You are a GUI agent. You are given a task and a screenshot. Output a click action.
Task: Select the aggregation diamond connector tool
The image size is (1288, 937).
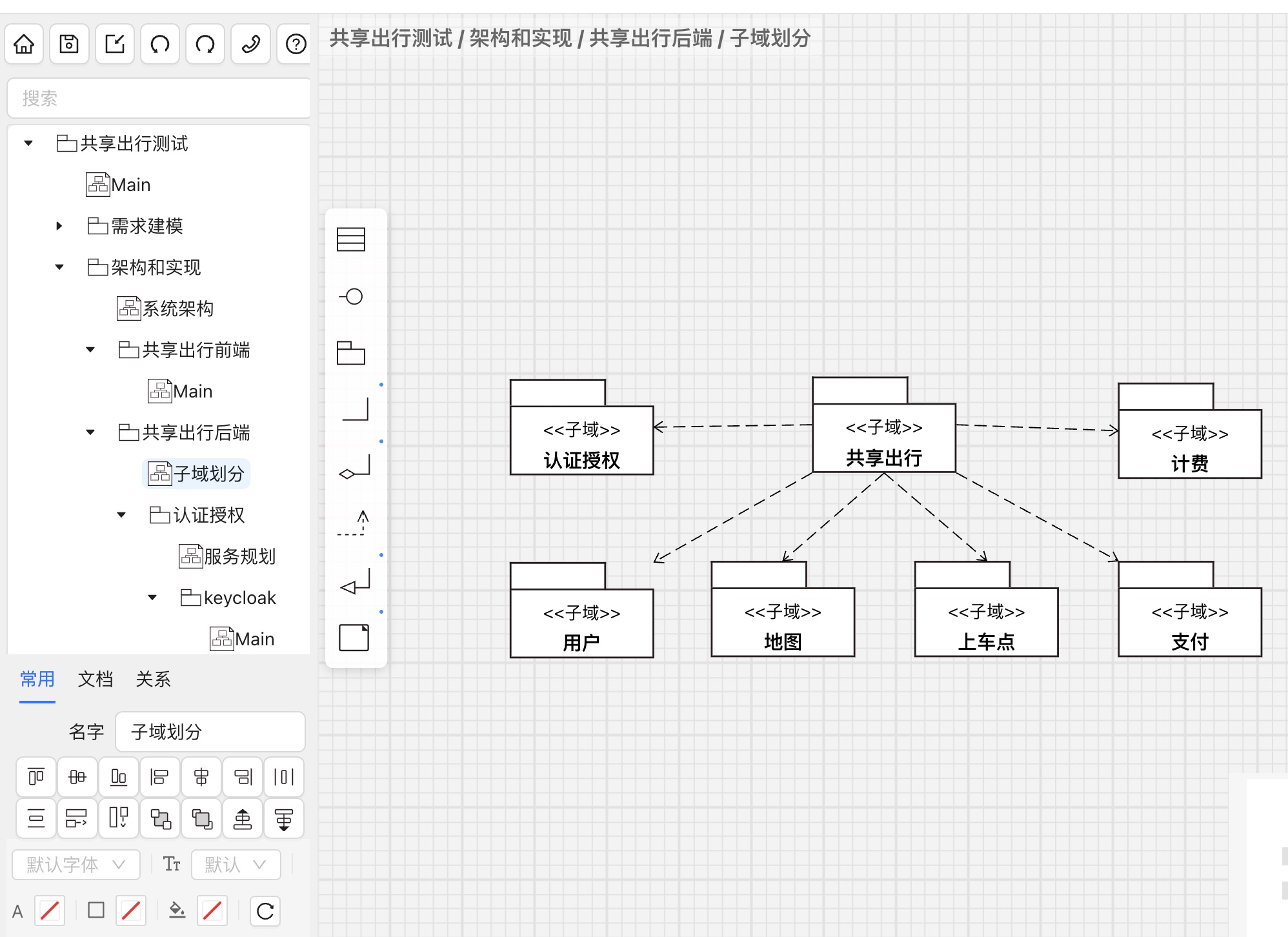coord(355,467)
